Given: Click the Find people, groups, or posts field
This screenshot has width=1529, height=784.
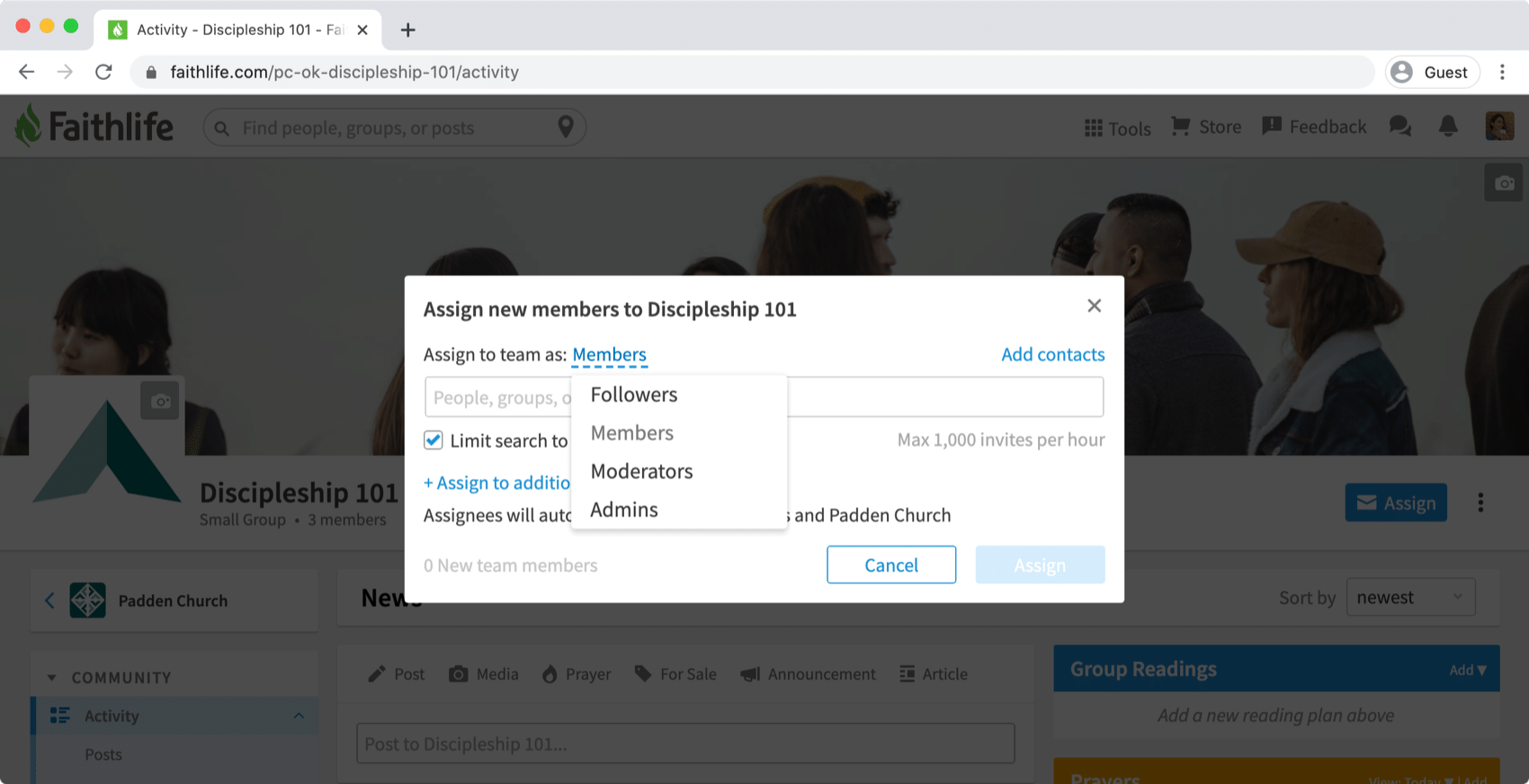Looking at the screenshot, I should 396,128.
